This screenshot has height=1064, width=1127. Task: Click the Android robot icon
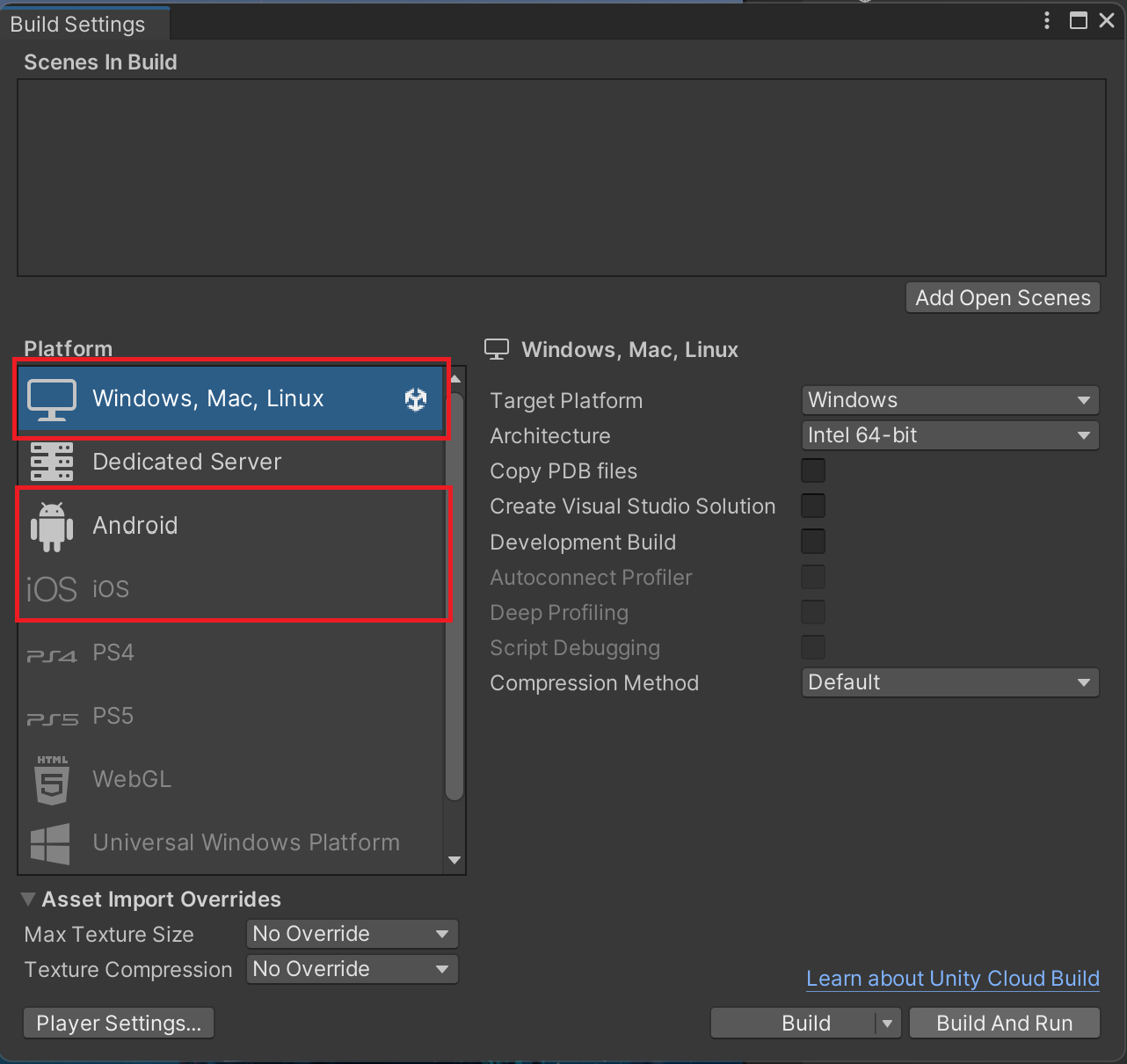(x=52, y=527)
